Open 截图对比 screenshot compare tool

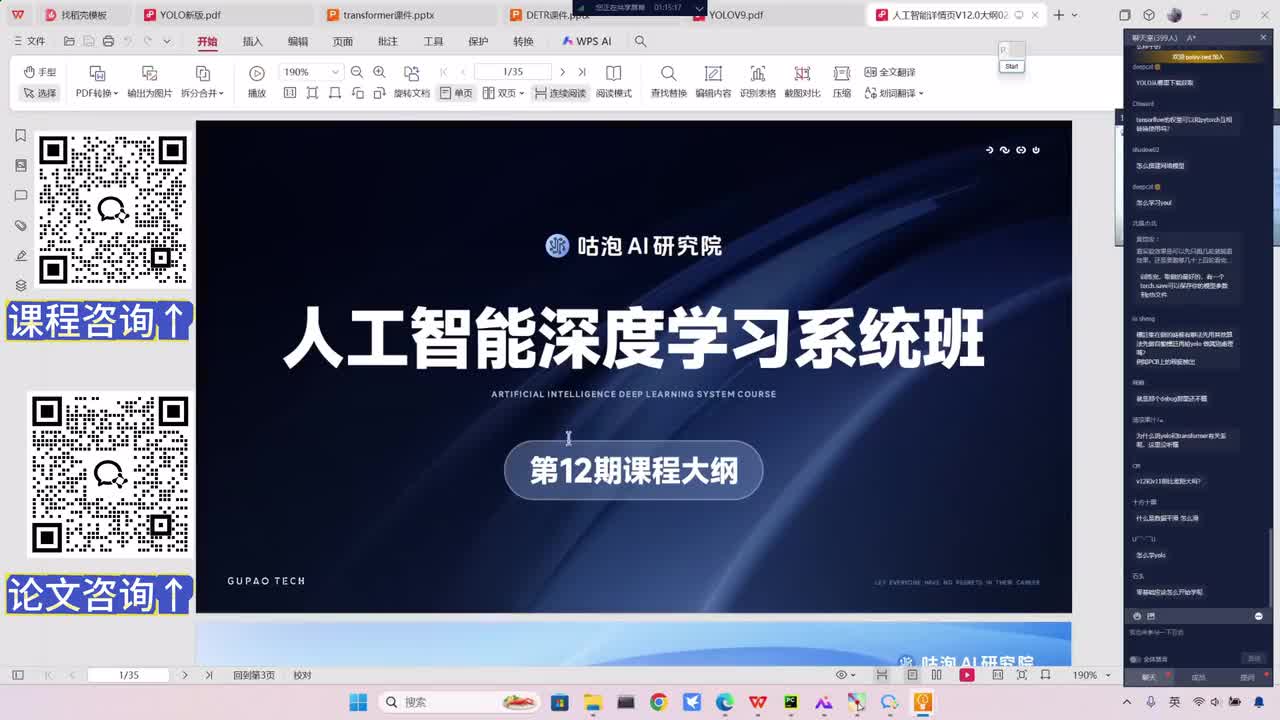(x=802, y=82)
